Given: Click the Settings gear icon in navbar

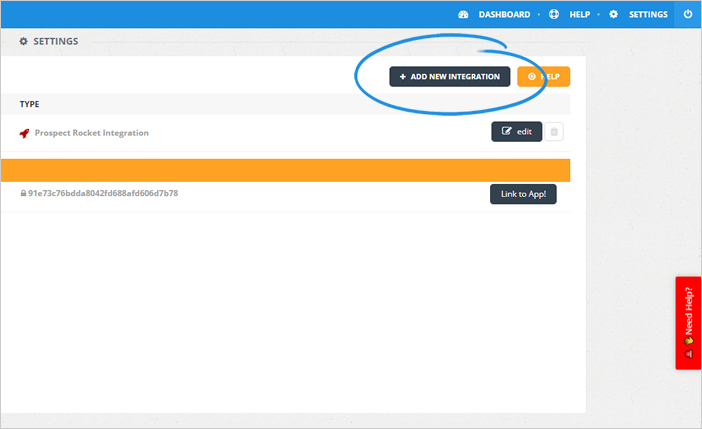Looking at the screenshot, I should tap(614, 15).
